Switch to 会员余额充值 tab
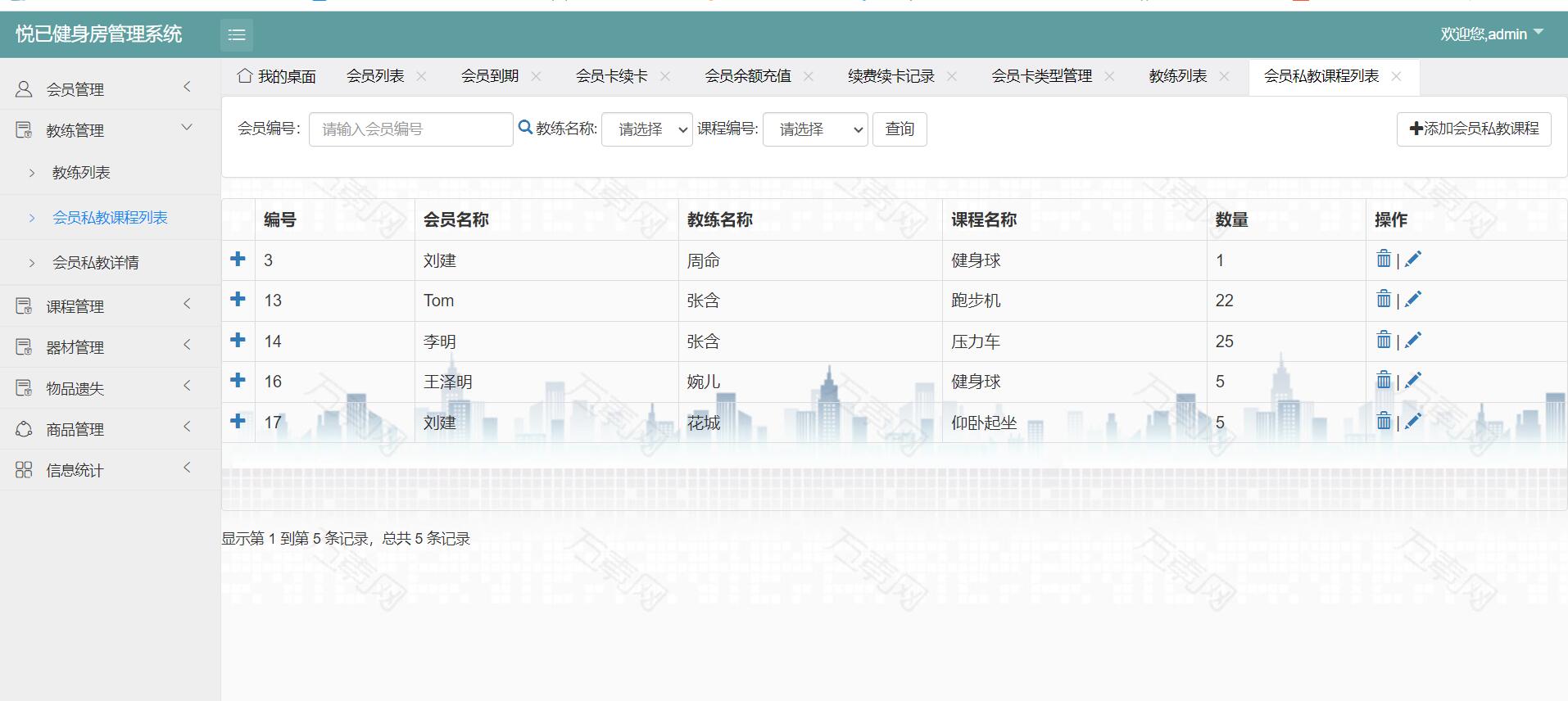The width and height of the screenshot is (1568, 728). [748, 76]
